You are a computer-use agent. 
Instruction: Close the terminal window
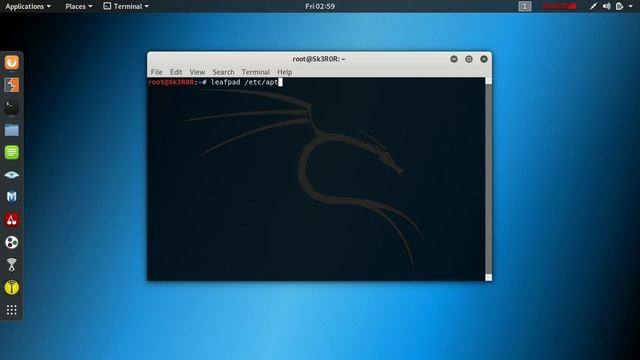click(x=484, y=59)
